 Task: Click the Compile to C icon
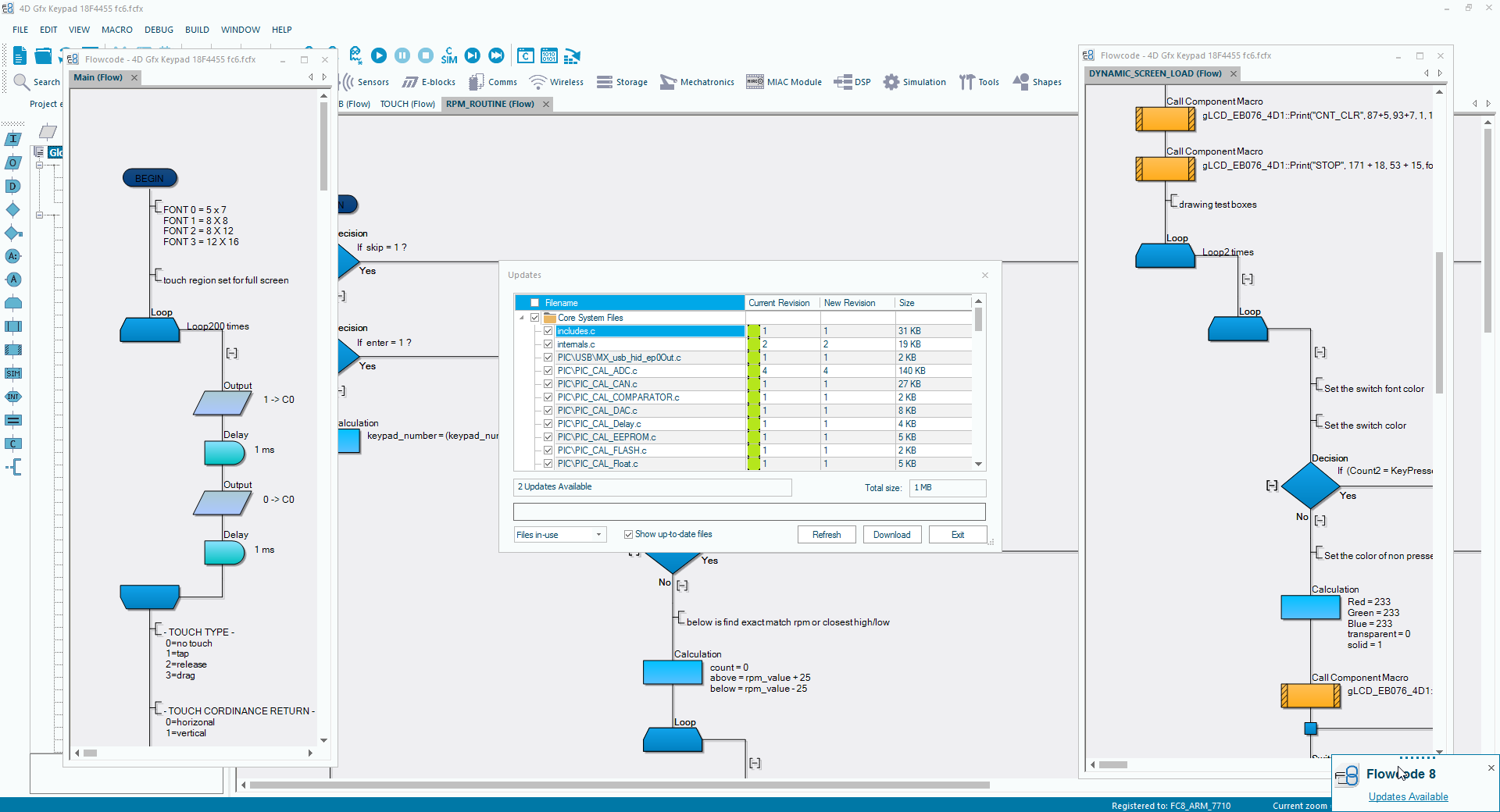point(526,55)
